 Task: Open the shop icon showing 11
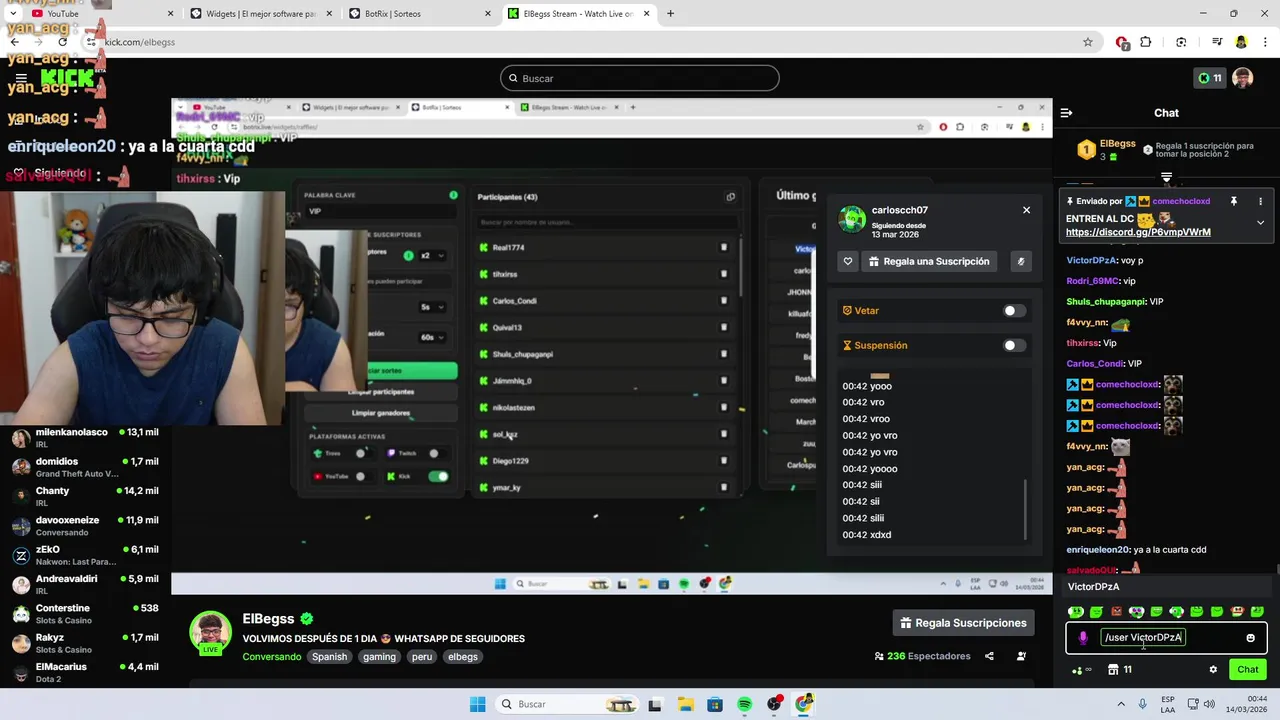(x=1120, y=670)
